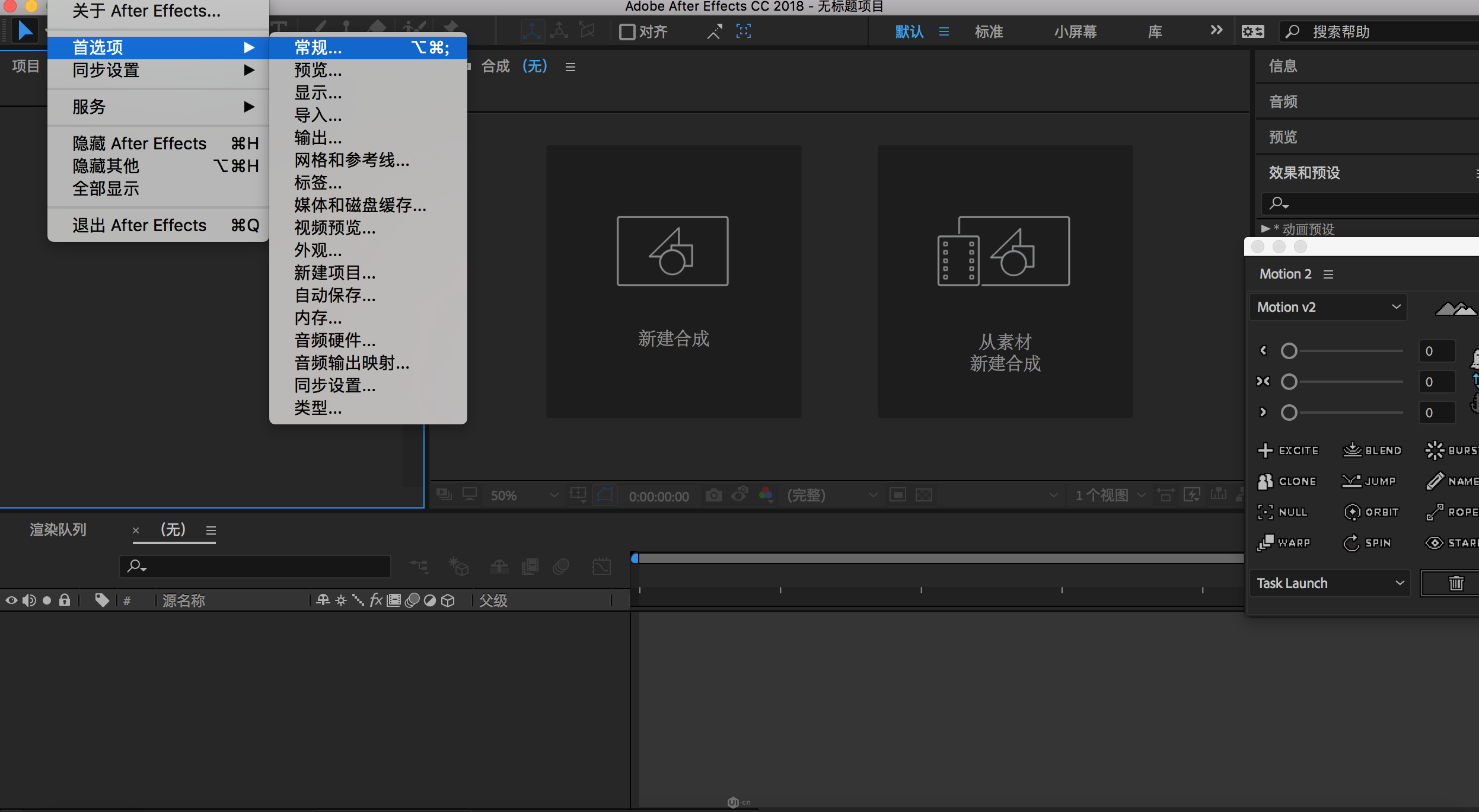Choose 自动保存... from preferences submenu

(335, 295)
